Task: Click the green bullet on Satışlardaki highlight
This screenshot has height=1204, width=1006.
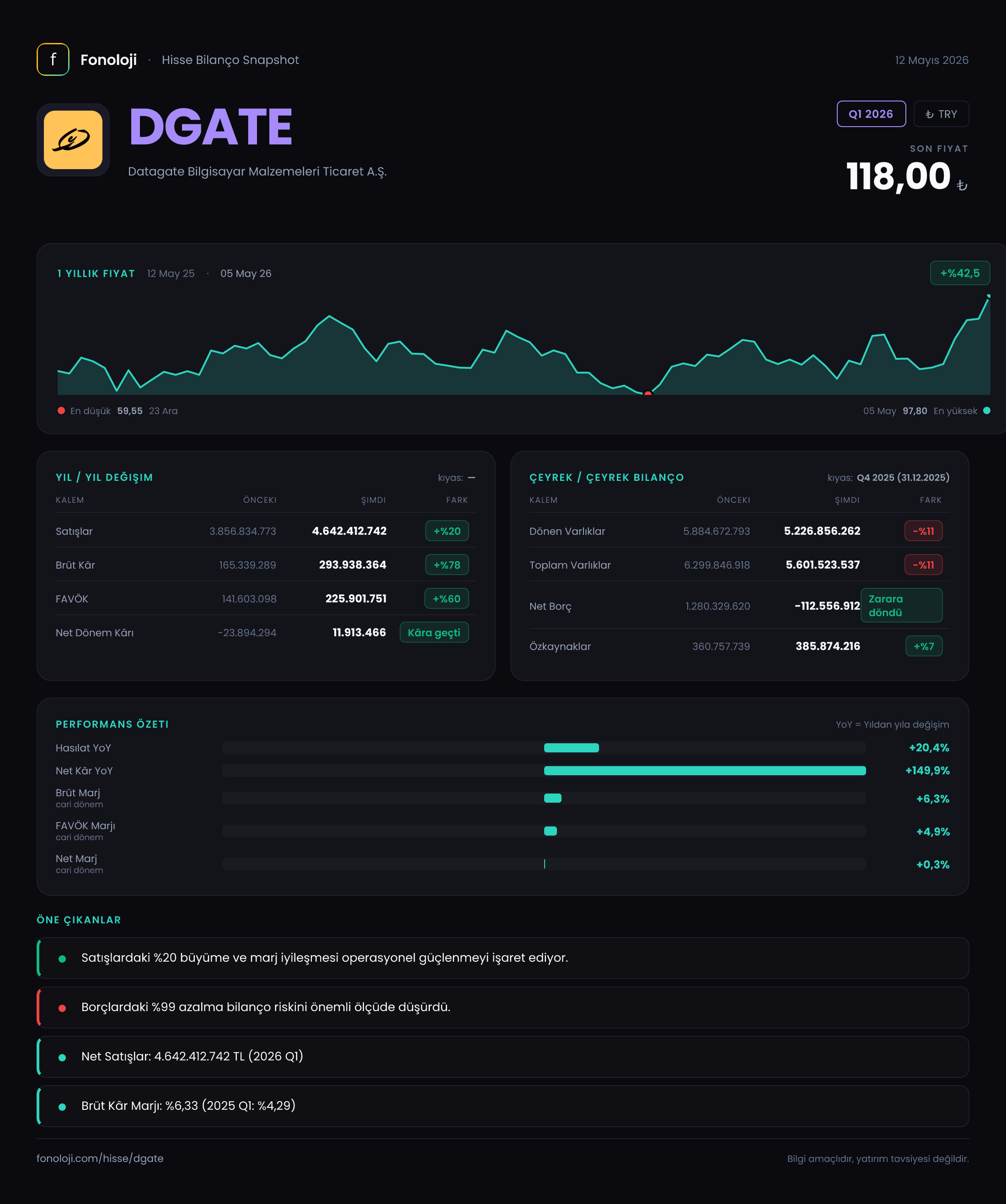Action: tap(62, 959)
